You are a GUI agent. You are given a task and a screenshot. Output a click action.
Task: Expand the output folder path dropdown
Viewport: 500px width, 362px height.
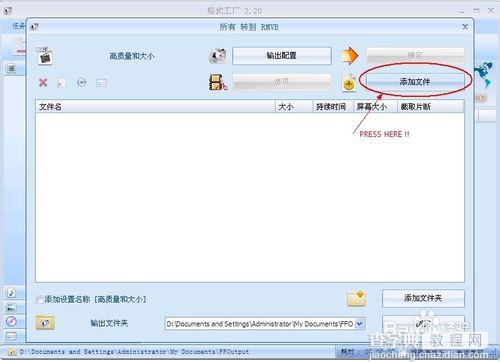(360, 324)
